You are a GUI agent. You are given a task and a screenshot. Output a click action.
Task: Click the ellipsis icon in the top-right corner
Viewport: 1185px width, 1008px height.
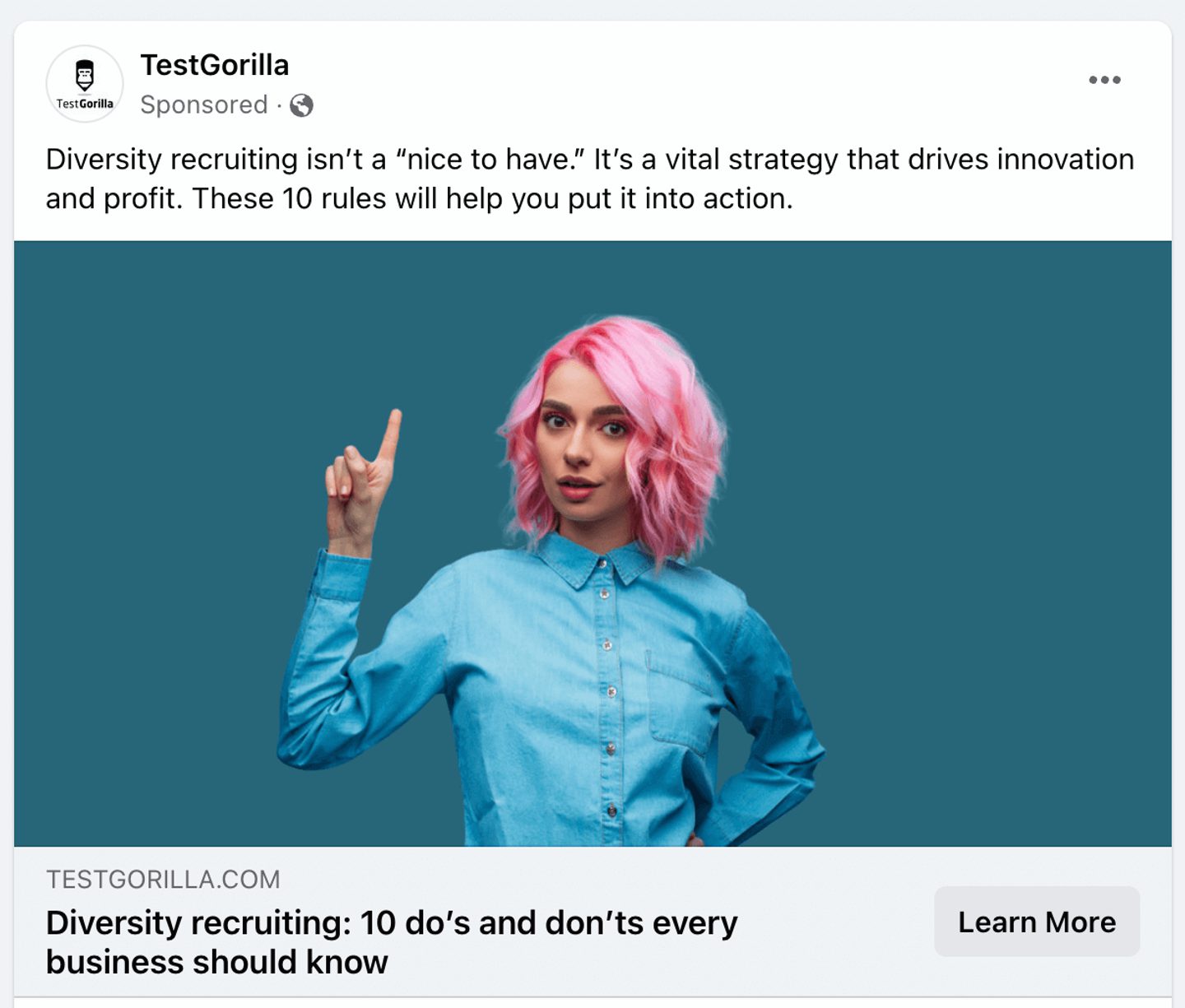[x=1104, y=79]
